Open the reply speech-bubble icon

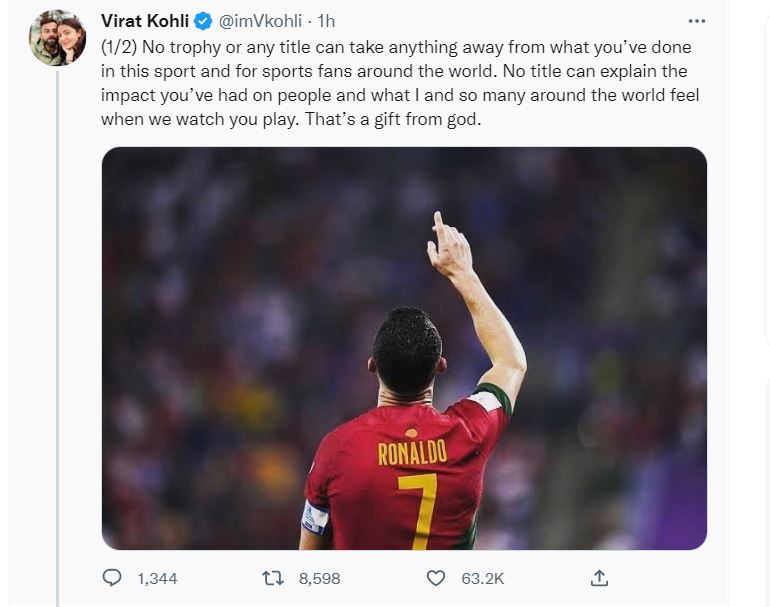112,578
